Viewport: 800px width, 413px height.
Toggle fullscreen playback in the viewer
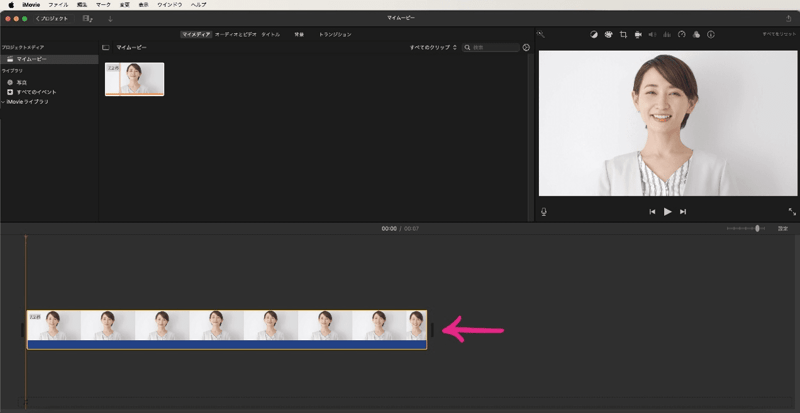point(791,211)
